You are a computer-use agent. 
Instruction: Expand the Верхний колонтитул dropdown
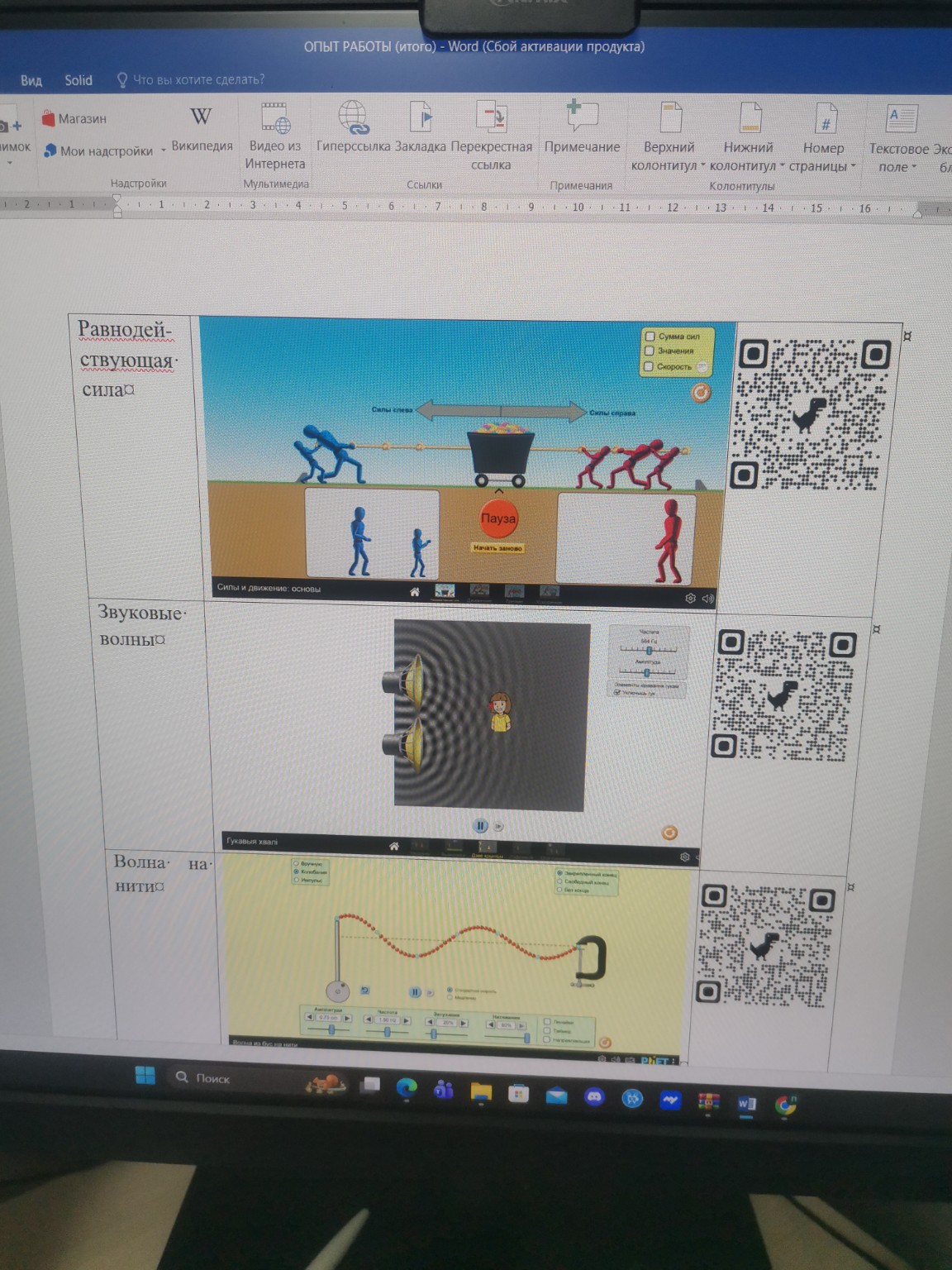(x=669, y=156)
